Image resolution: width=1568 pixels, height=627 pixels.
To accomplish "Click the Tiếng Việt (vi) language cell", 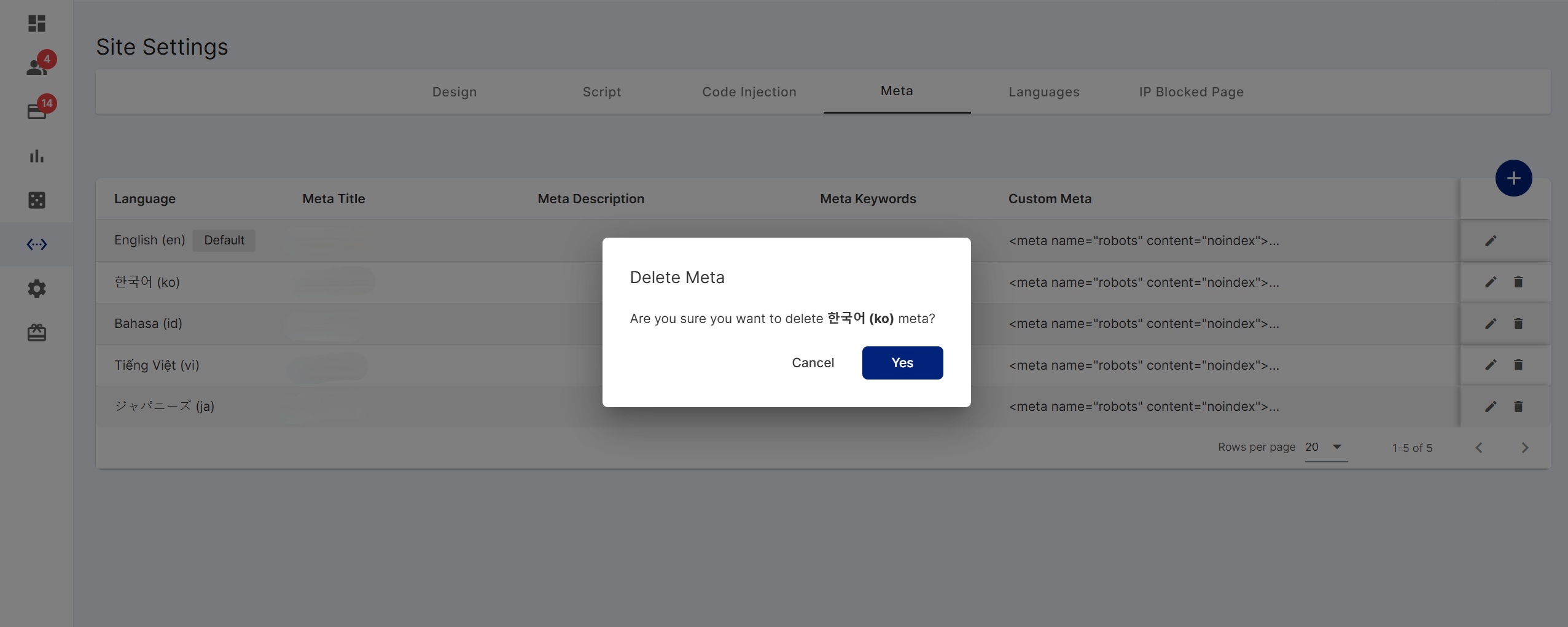I will (157, 365).
